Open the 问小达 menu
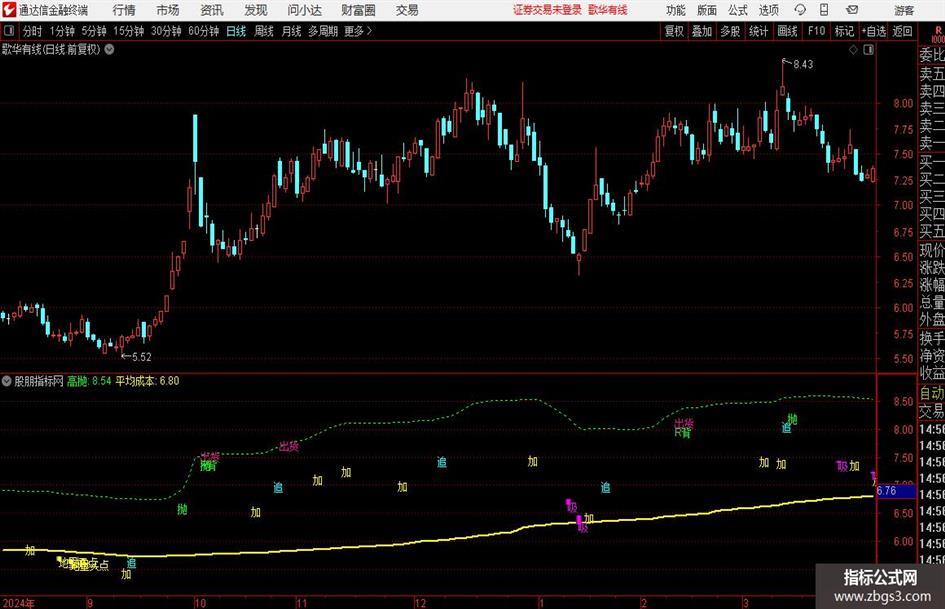 (304, 10)
